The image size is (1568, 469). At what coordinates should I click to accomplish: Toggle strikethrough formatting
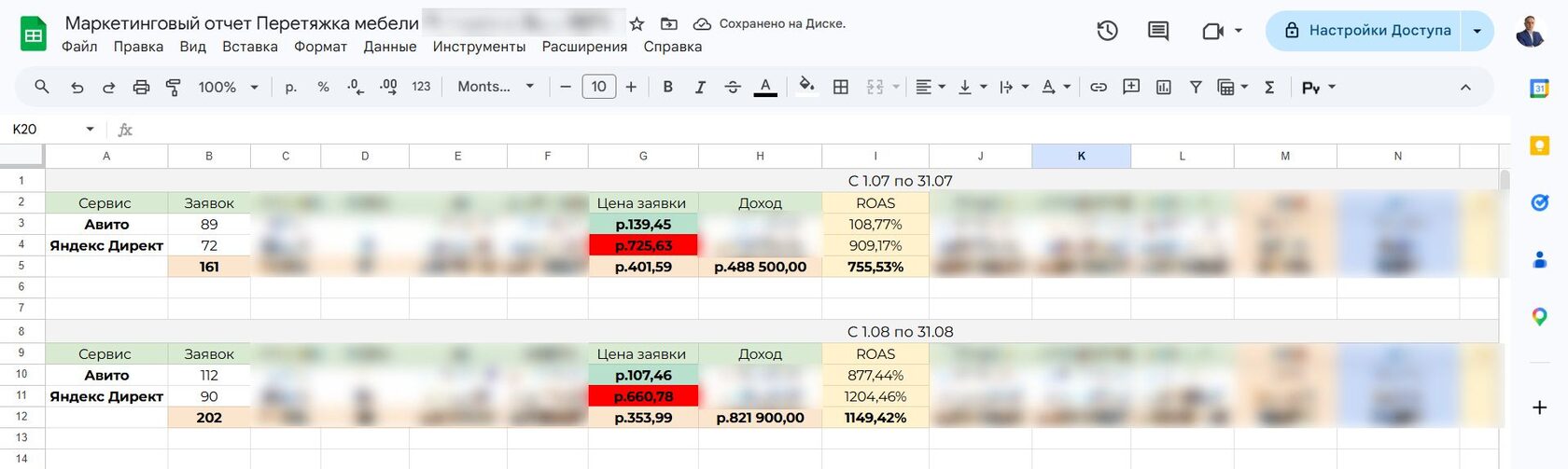(x=733, y=87)
